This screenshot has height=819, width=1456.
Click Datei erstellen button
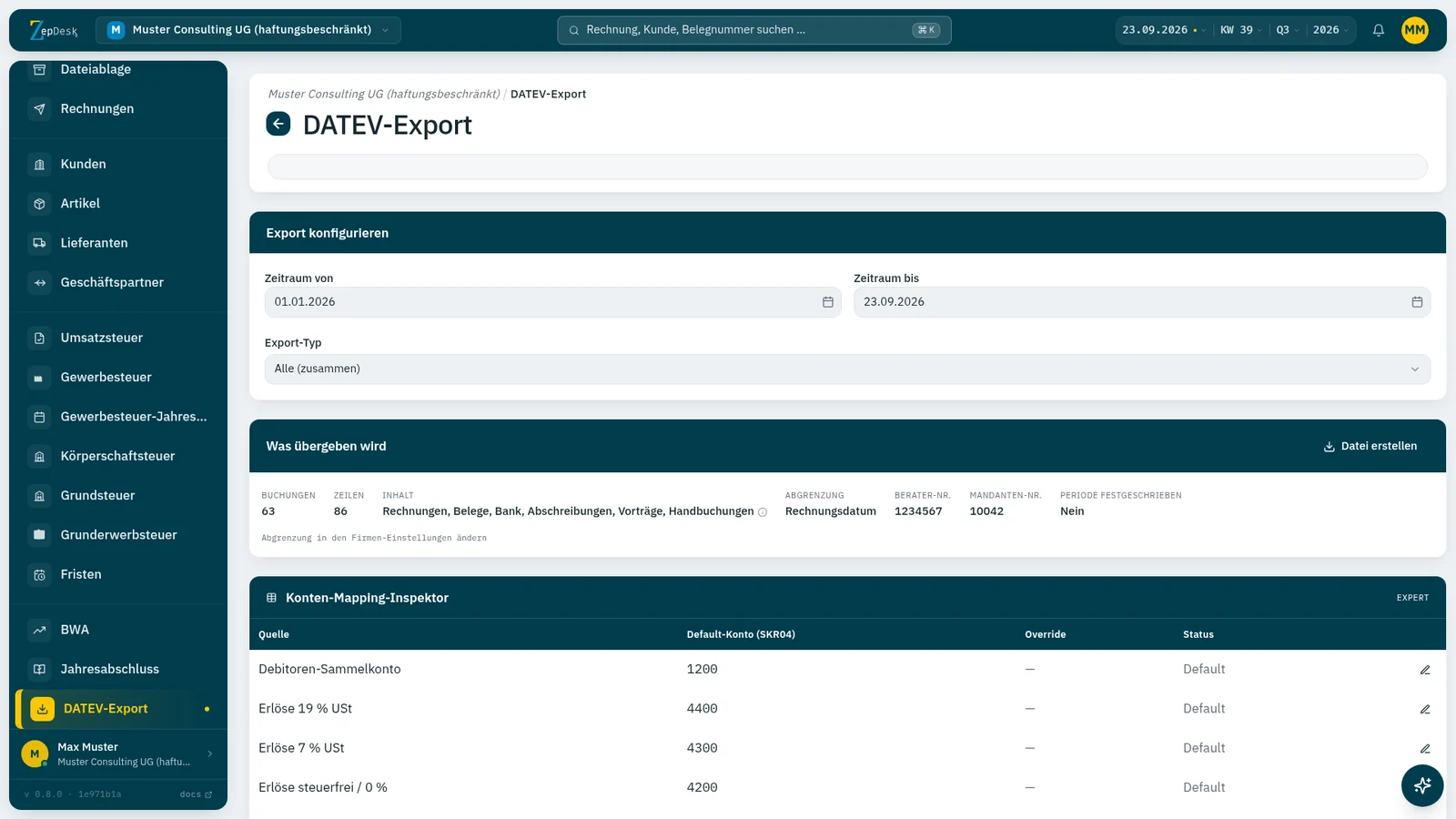(1370, 447)
